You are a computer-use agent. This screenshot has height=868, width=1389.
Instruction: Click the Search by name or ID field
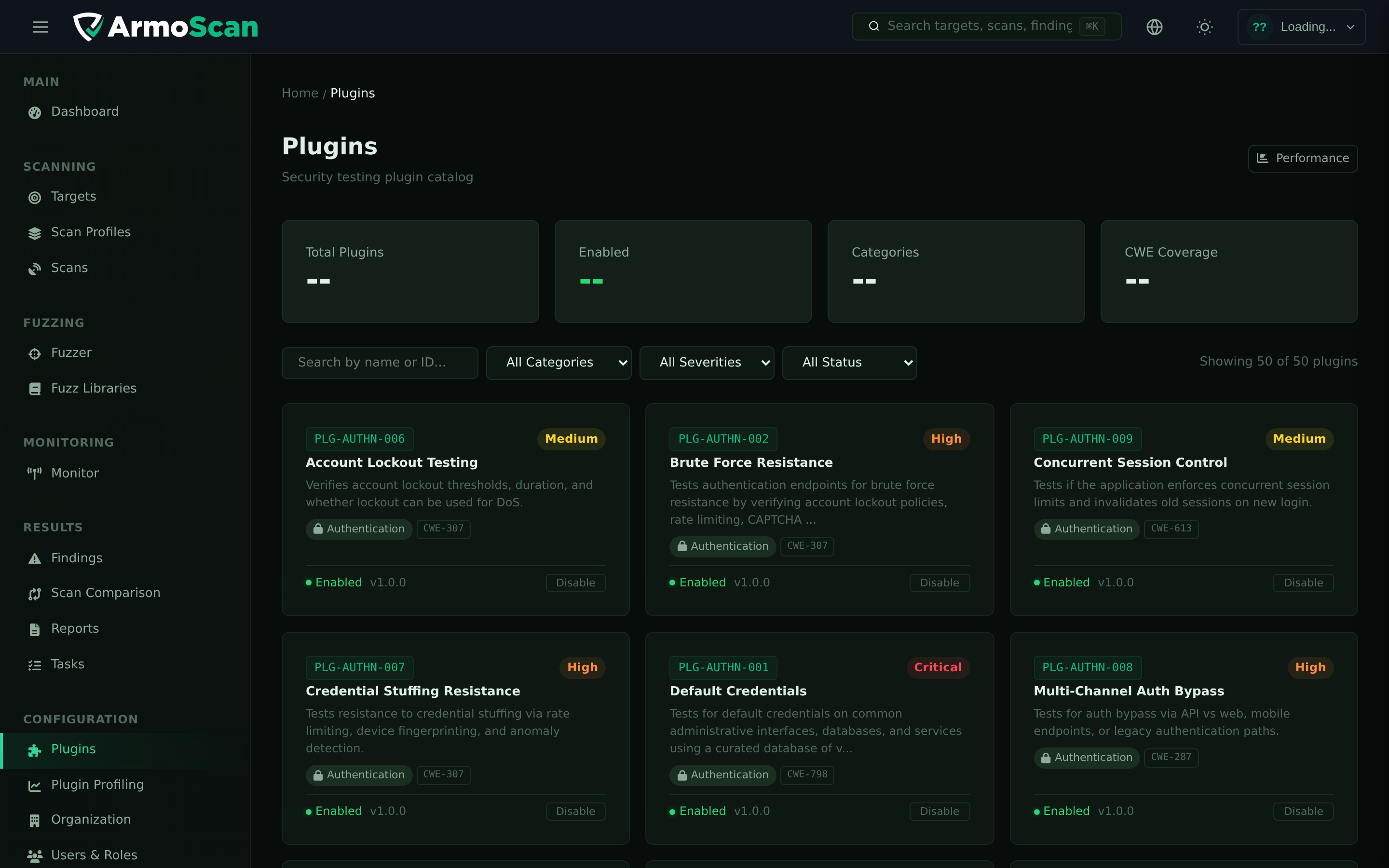coord(380,363)
